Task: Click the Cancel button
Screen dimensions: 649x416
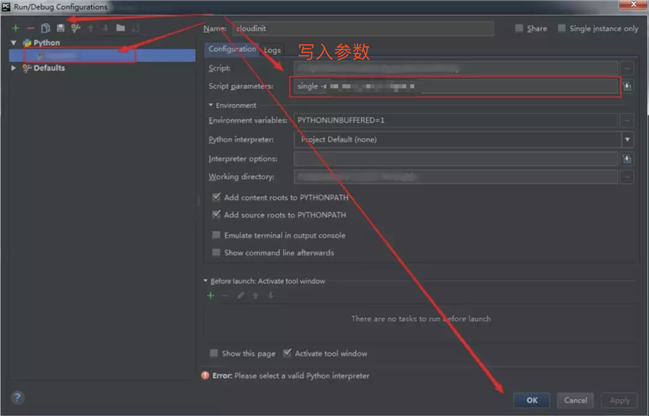Action: click(x=575, y=400)
